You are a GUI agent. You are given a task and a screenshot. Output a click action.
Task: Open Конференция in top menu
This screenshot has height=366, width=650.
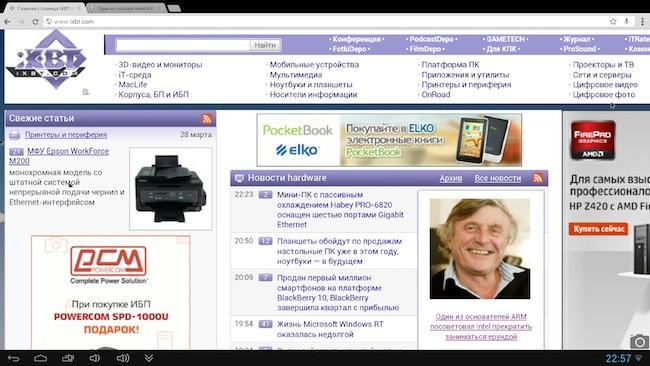357,39
